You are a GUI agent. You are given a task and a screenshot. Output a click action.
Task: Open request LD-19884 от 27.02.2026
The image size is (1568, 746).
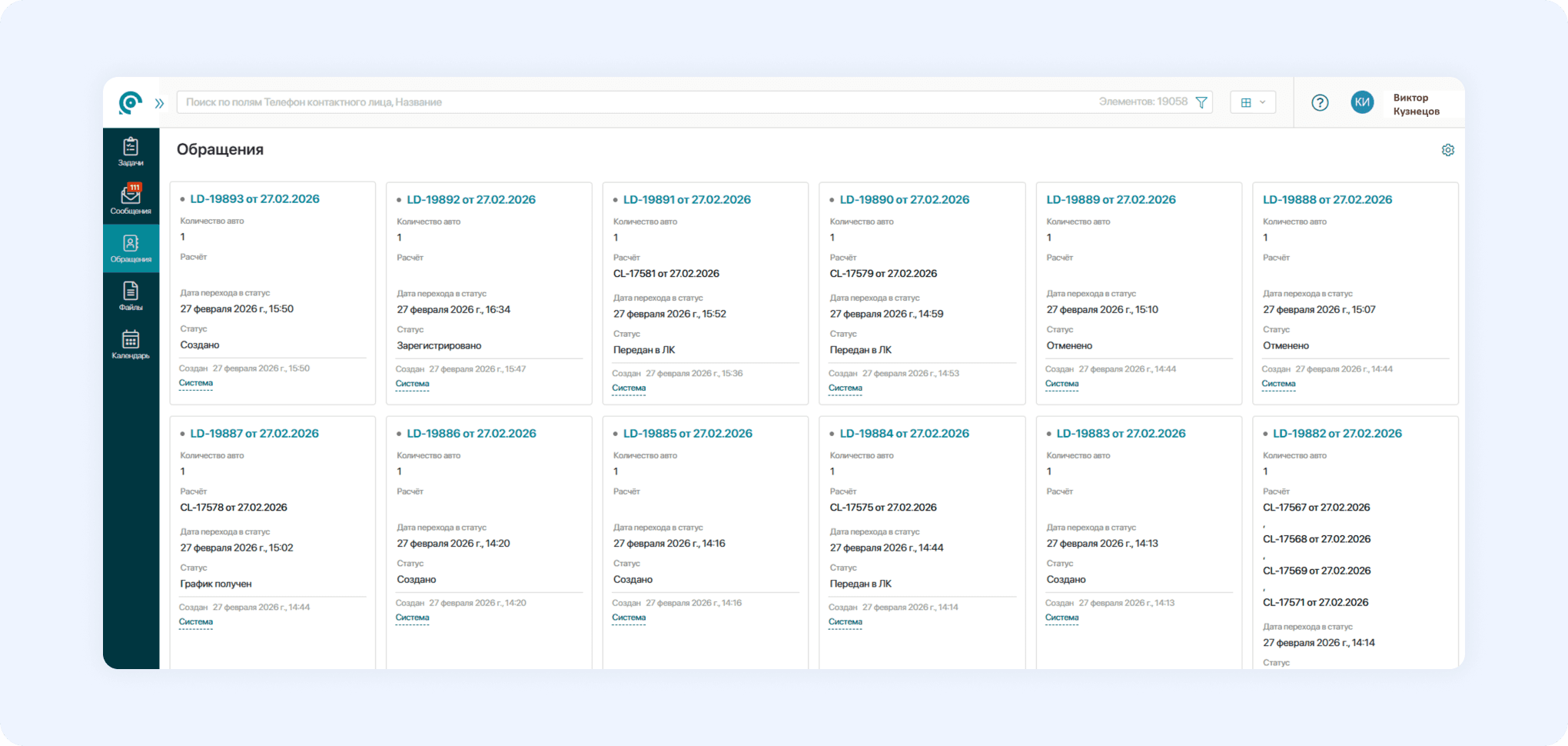tap(904, 434)
